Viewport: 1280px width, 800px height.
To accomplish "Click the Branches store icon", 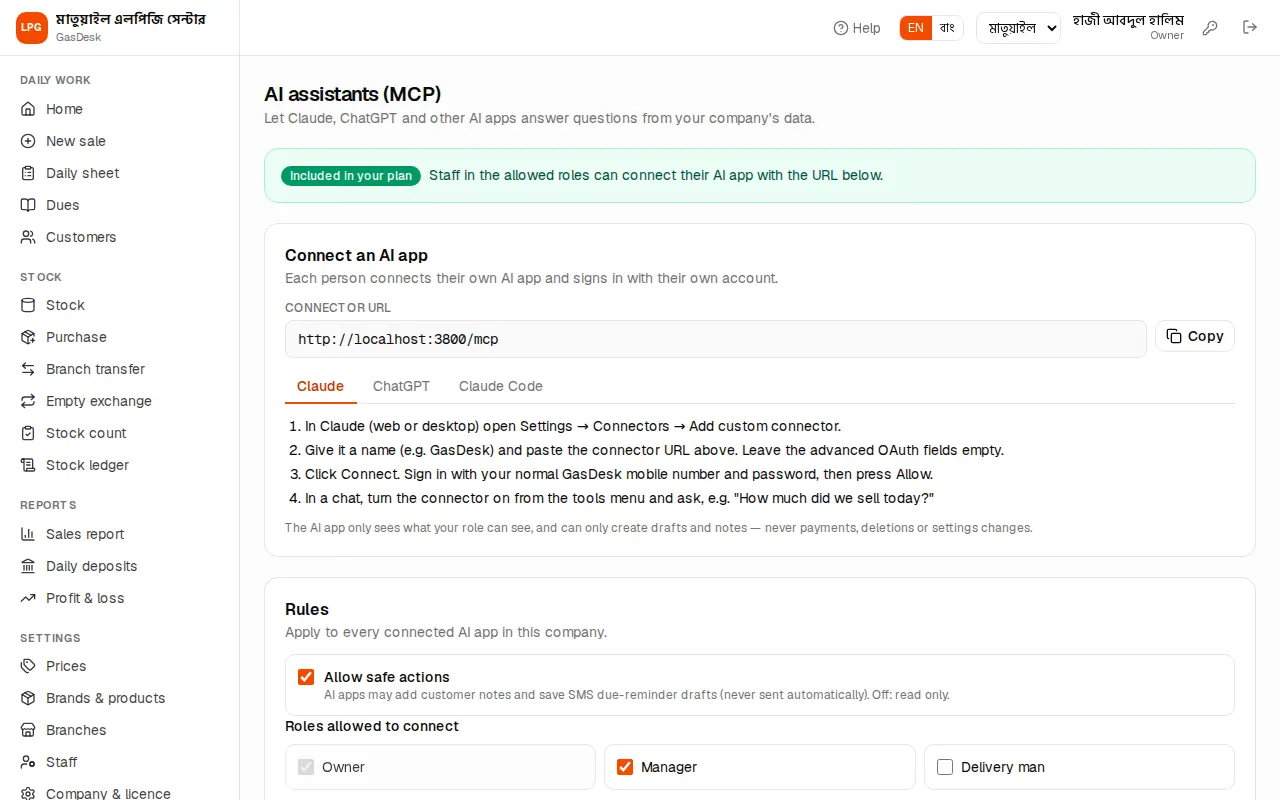I will pos(28,730).
